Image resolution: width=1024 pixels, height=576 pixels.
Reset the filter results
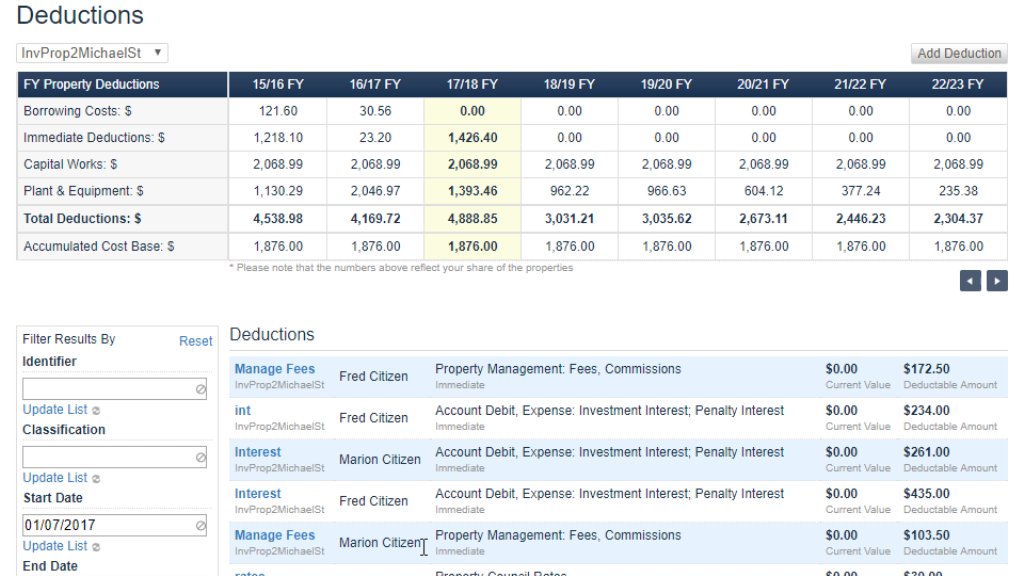[x=195, y=340]
